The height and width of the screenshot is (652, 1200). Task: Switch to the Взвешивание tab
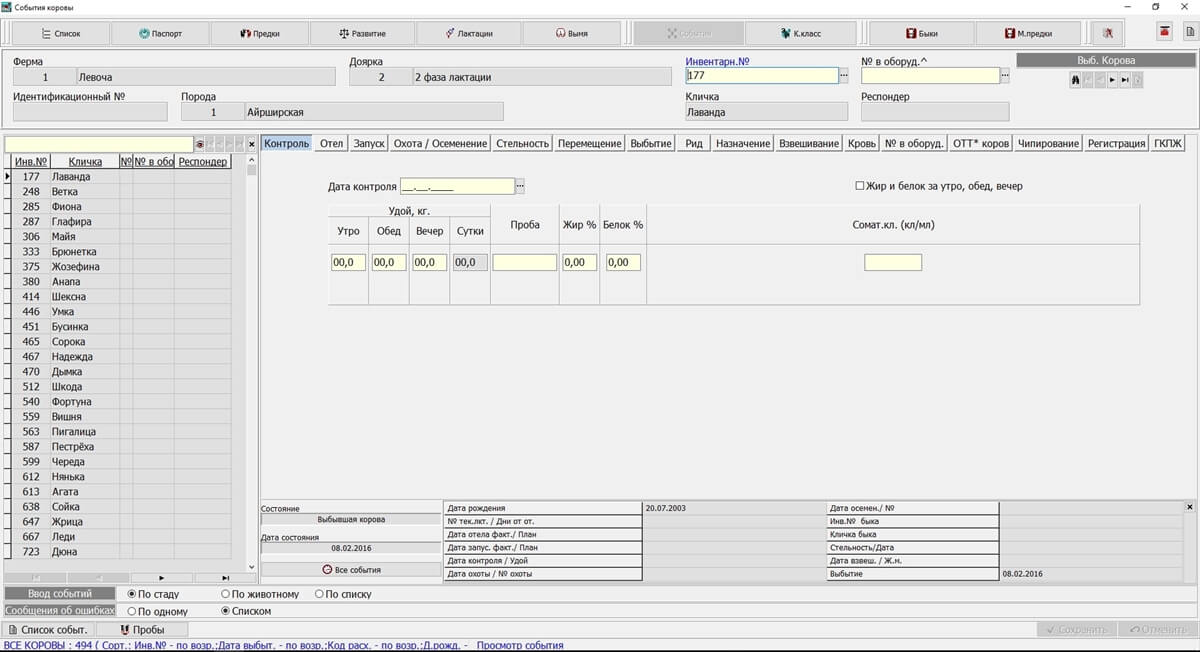coord(809,143)
